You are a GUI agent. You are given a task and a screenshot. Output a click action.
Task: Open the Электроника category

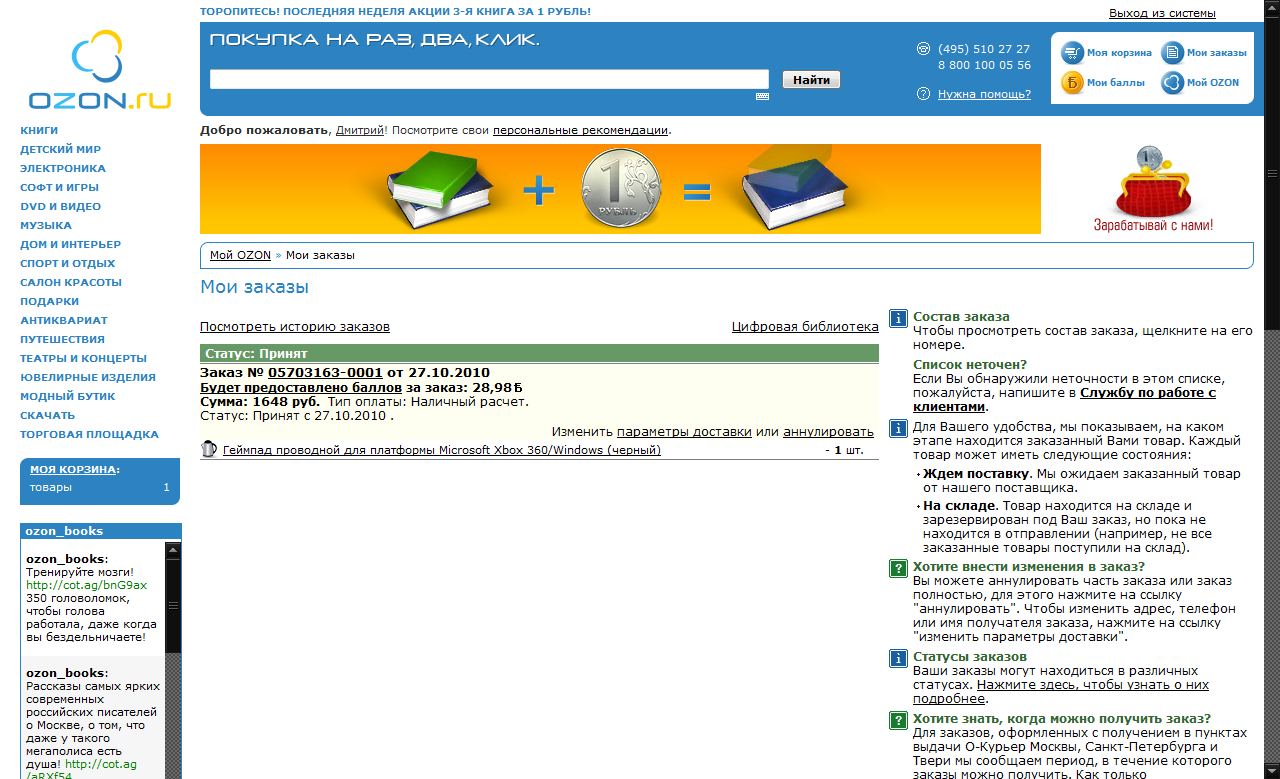(x=63, y=168)
